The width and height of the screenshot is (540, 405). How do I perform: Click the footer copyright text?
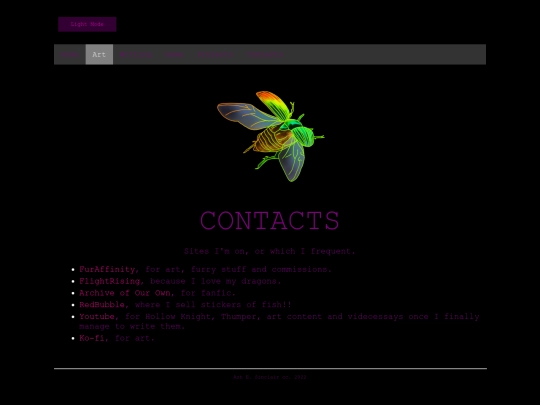pos(270,377)
